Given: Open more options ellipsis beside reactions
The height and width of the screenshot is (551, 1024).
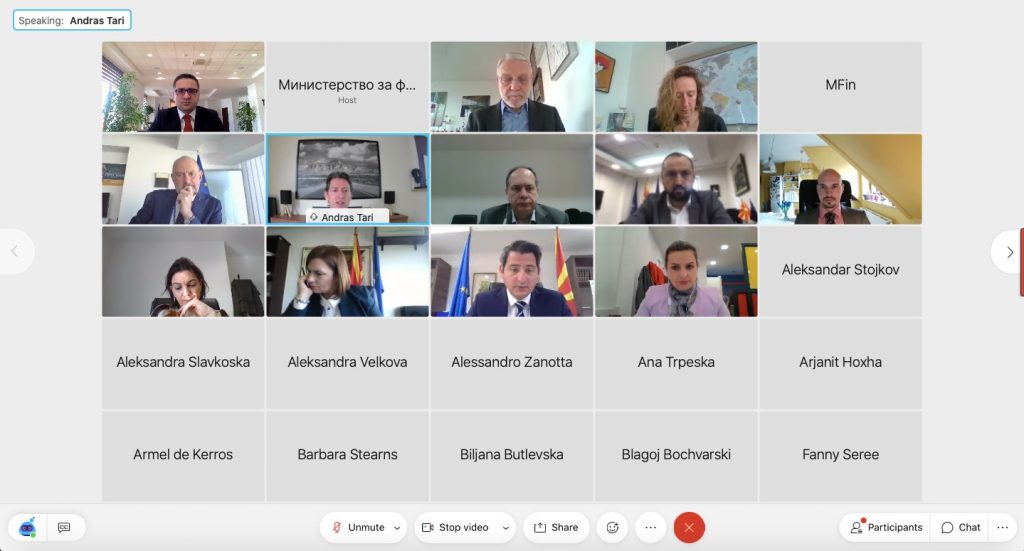Looking at the screenshot, I should click(x=650, y=527).
